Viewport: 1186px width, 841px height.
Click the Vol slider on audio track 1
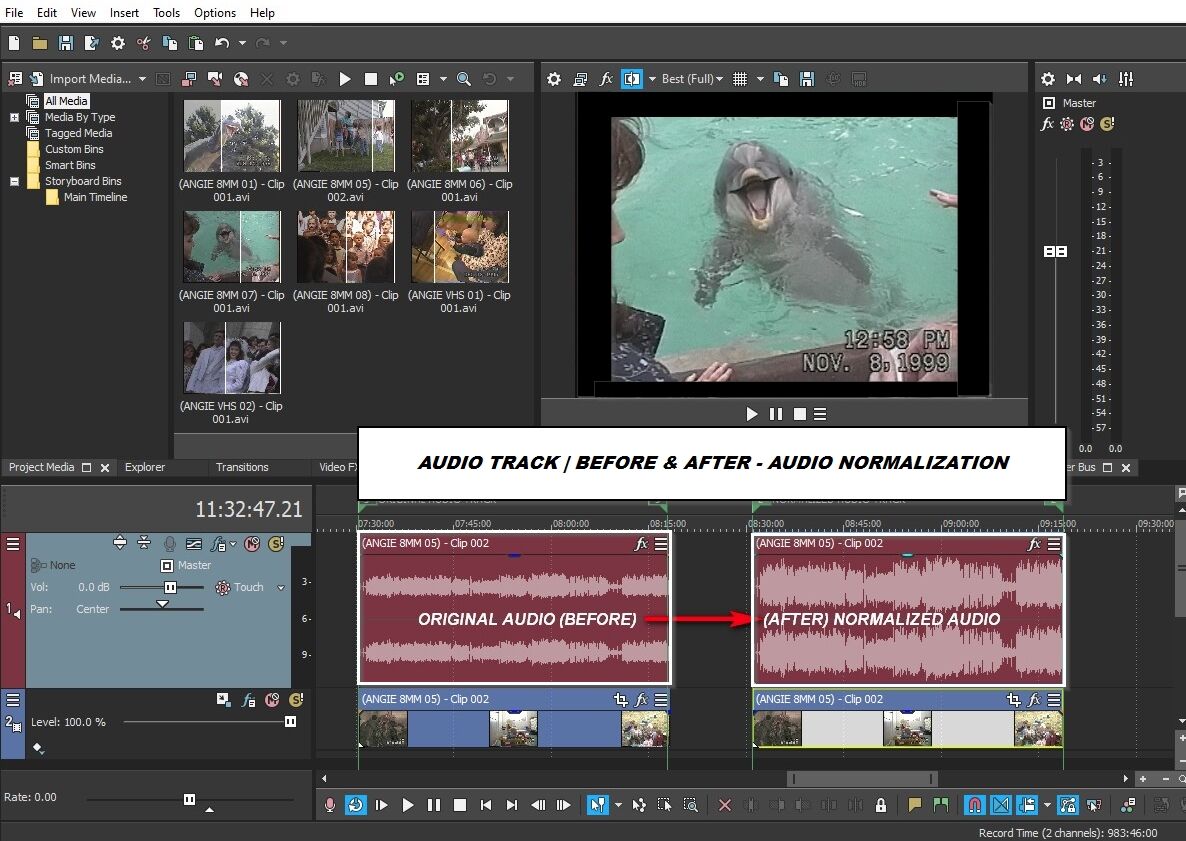click(170, 588)
